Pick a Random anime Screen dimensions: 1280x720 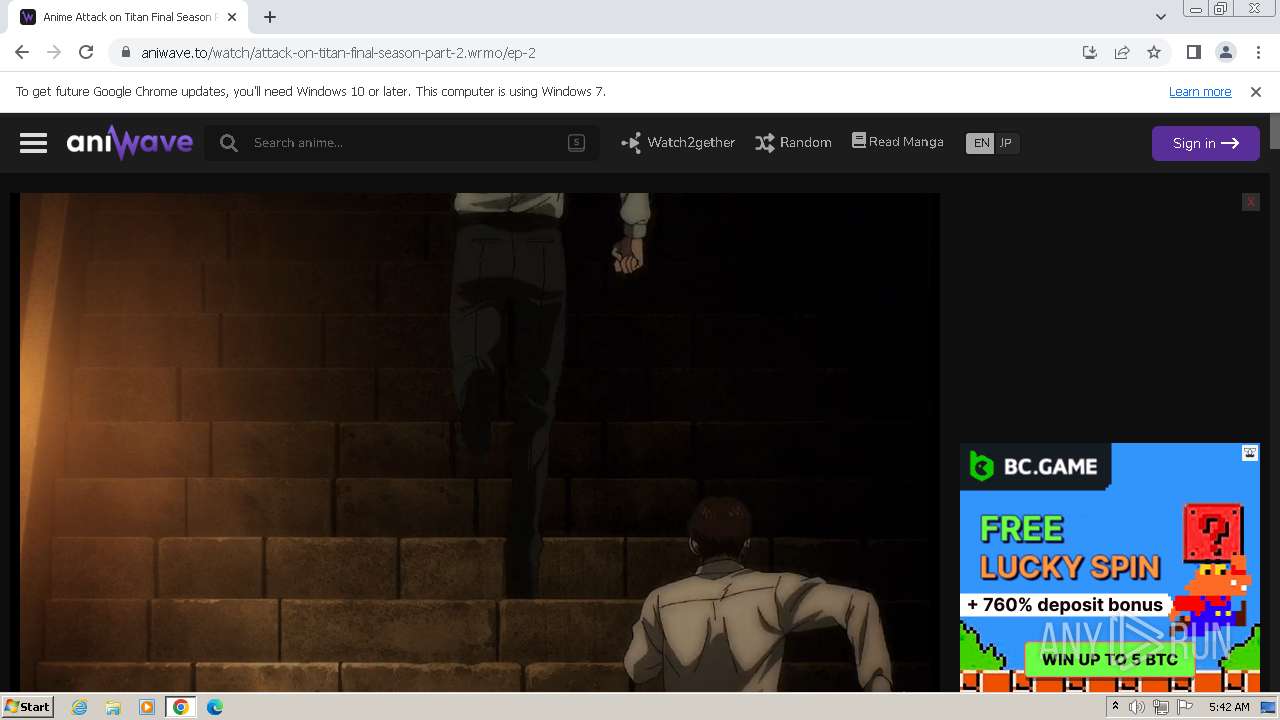[x=794, y=143]
